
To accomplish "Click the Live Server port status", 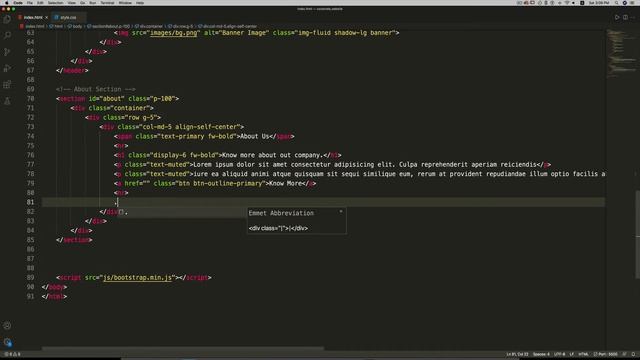I will pos(605,354).
